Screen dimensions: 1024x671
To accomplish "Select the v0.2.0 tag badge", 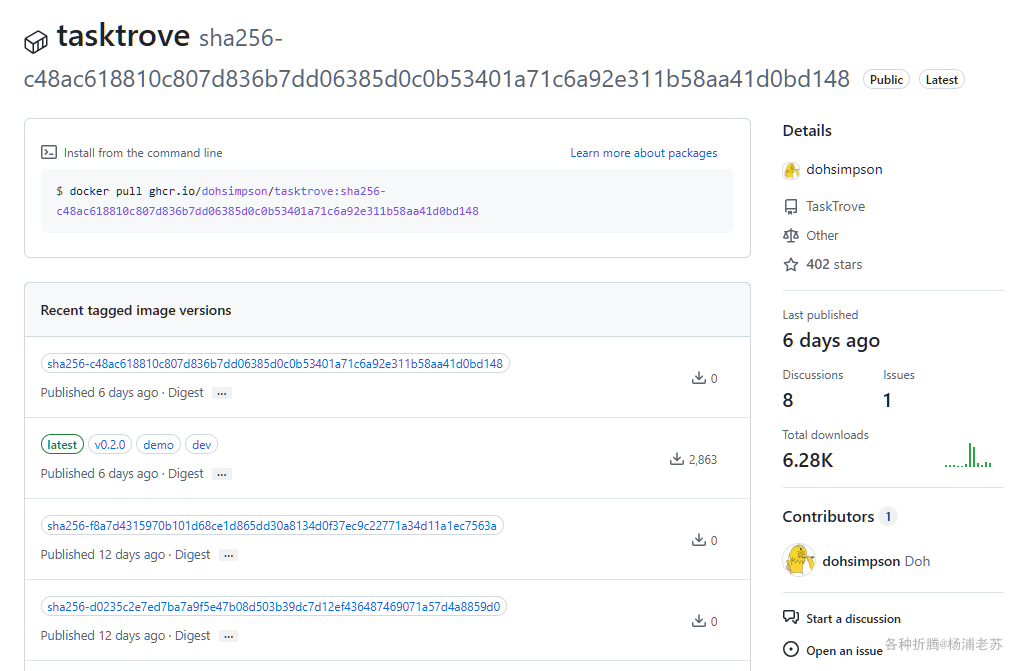I will point(110,444).
